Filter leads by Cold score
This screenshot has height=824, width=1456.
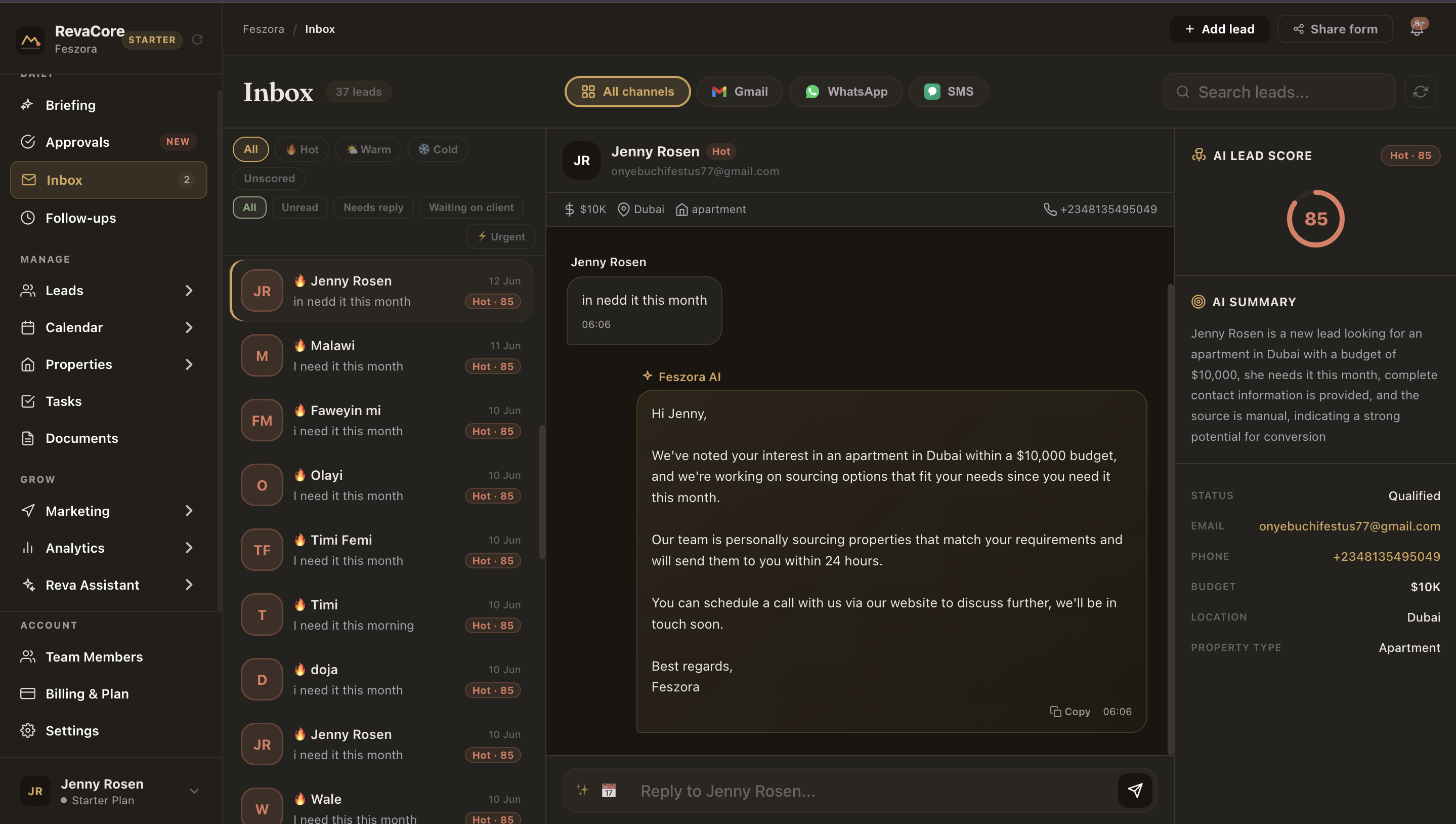438,149
